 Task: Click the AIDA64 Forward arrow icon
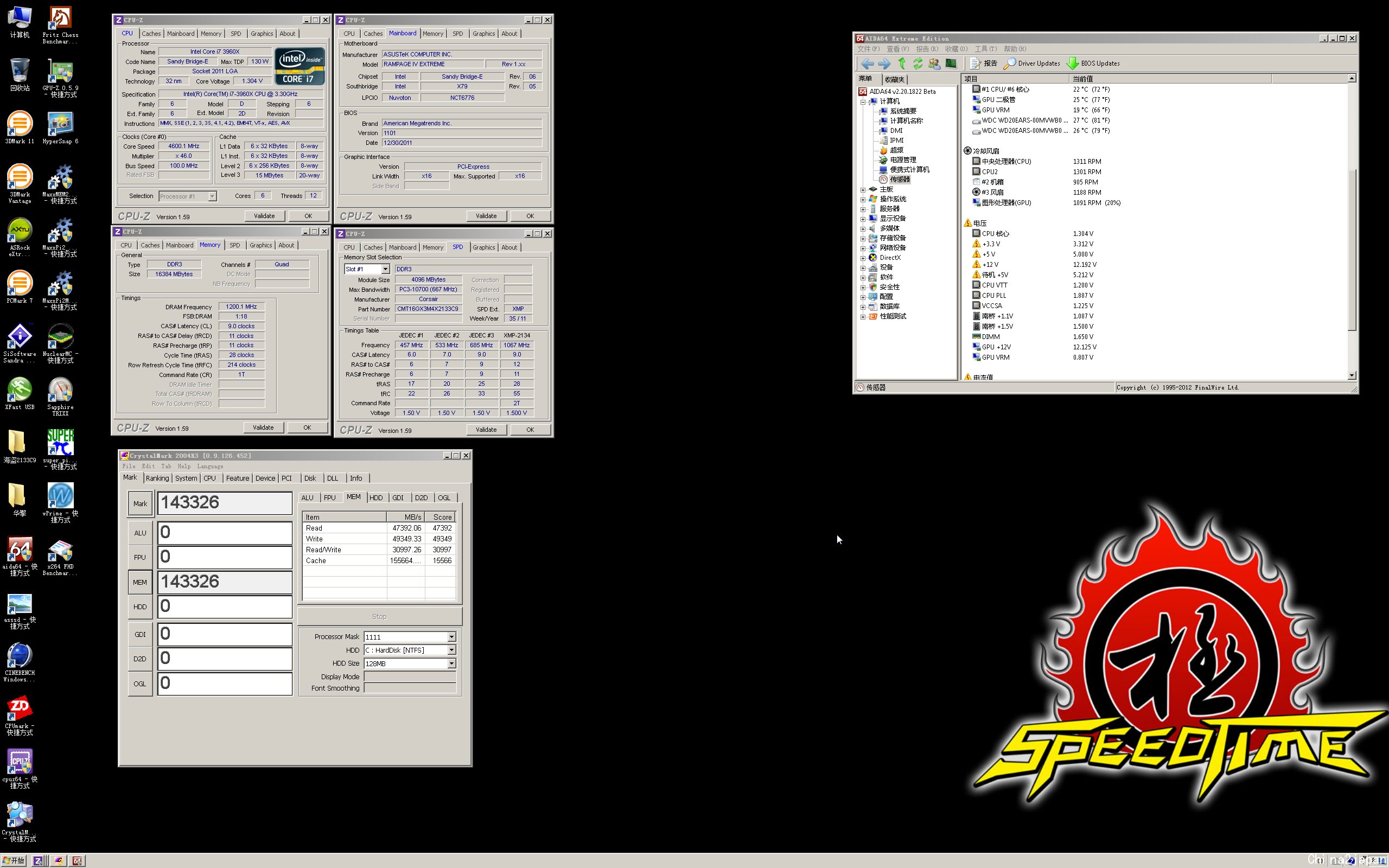click(884, 63)
